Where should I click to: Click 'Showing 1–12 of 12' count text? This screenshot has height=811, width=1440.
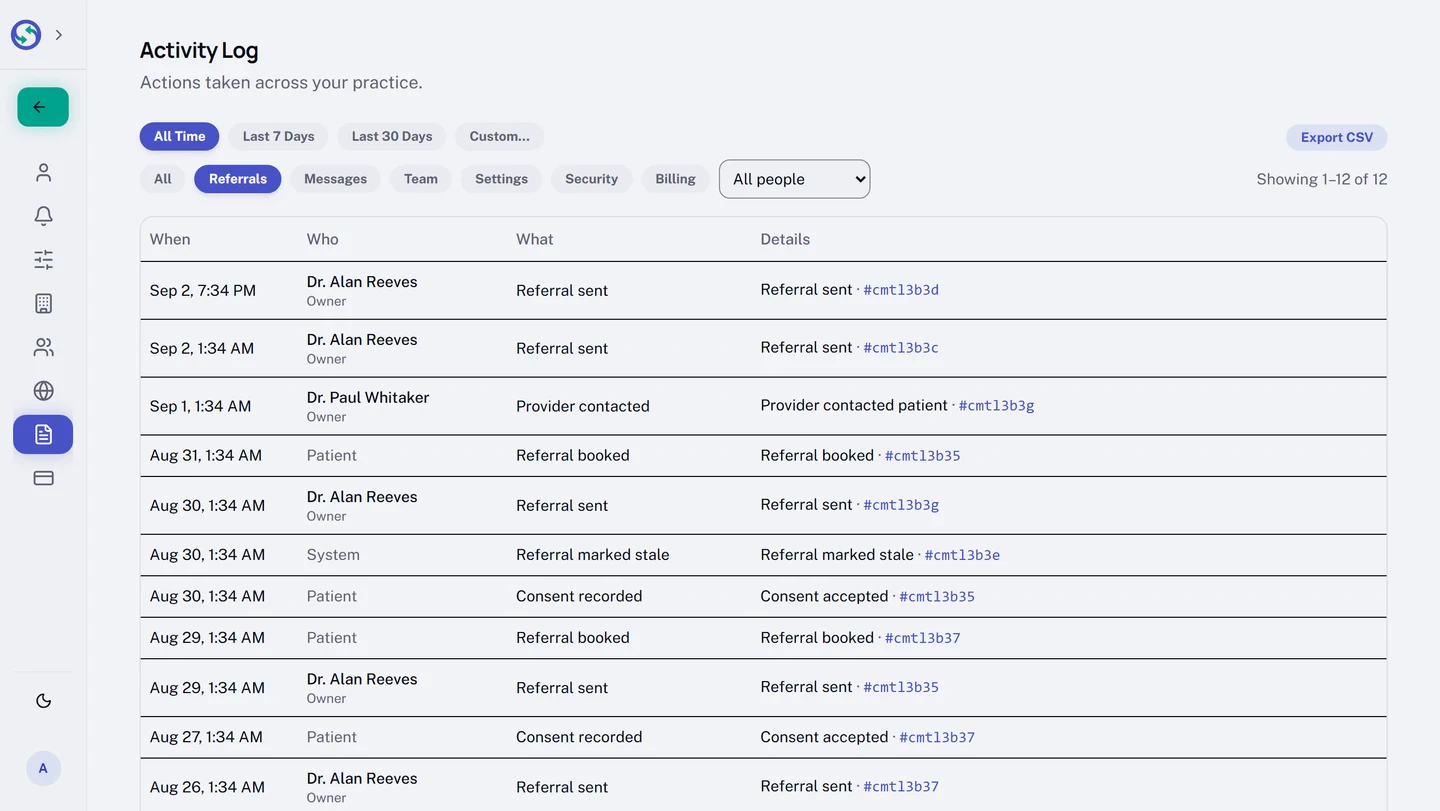tap(1322, 179)
